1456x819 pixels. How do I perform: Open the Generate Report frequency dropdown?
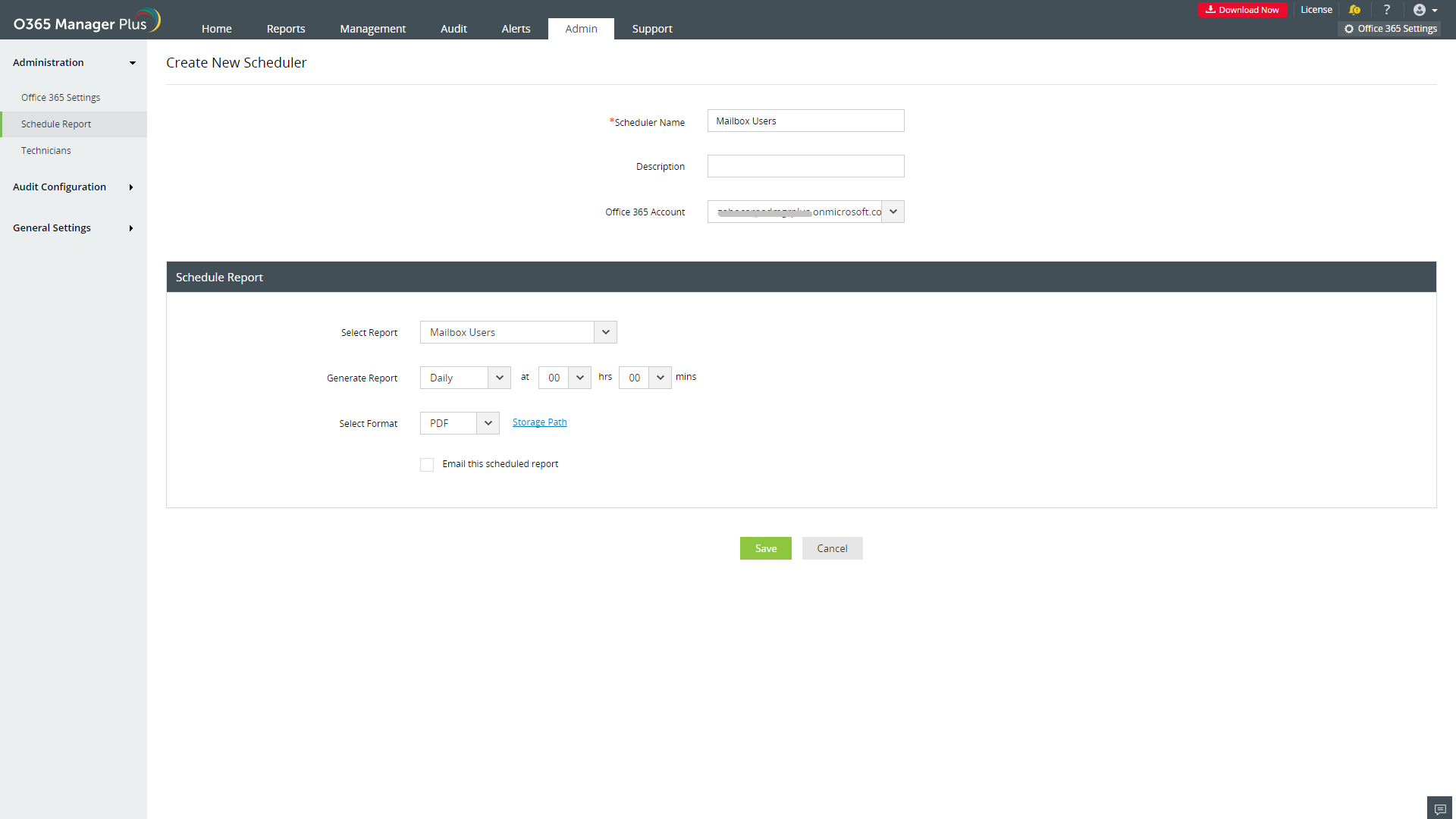pos(499,377)
